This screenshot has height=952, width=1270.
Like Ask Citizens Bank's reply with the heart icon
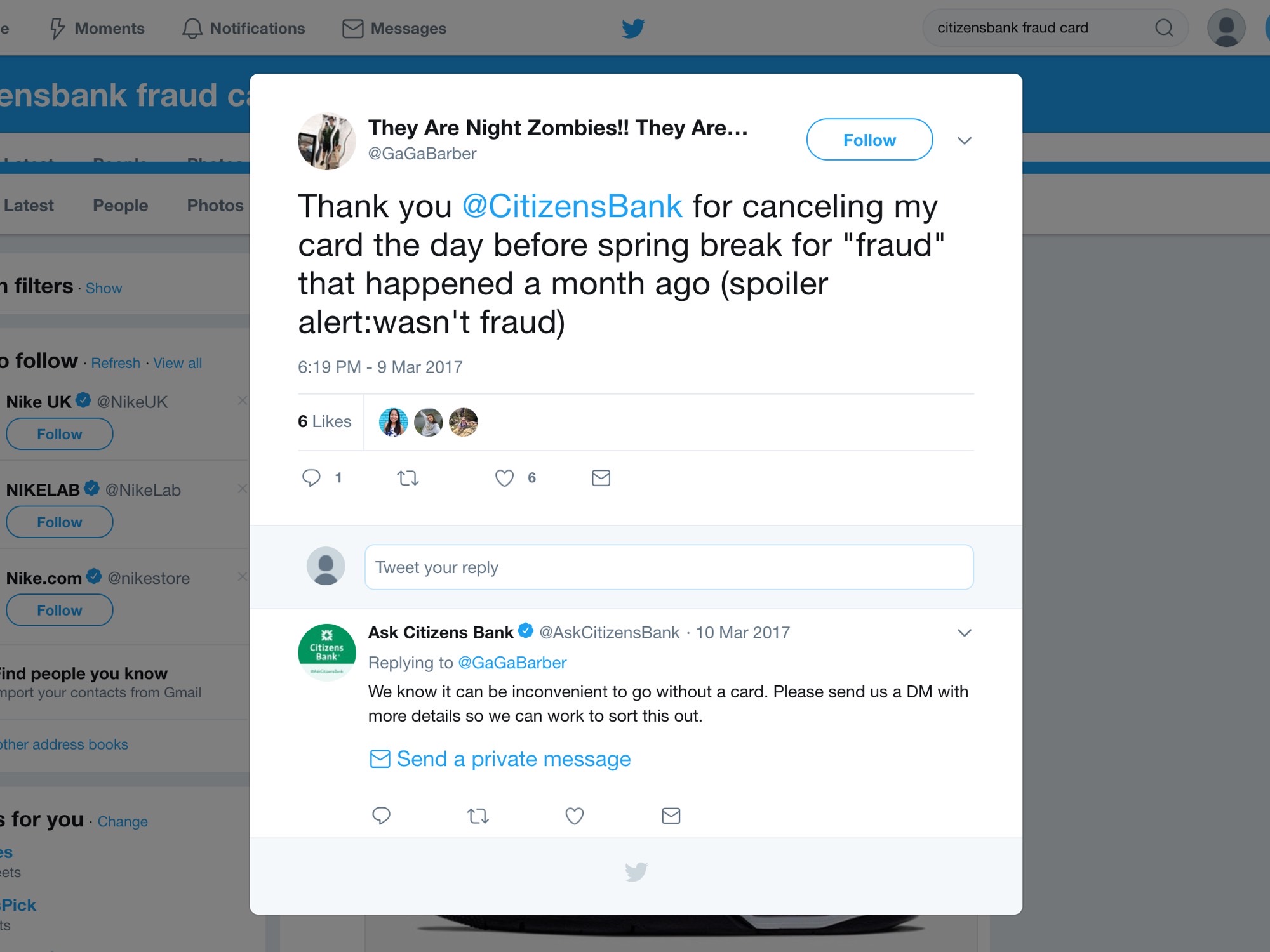tap(574, 816)
